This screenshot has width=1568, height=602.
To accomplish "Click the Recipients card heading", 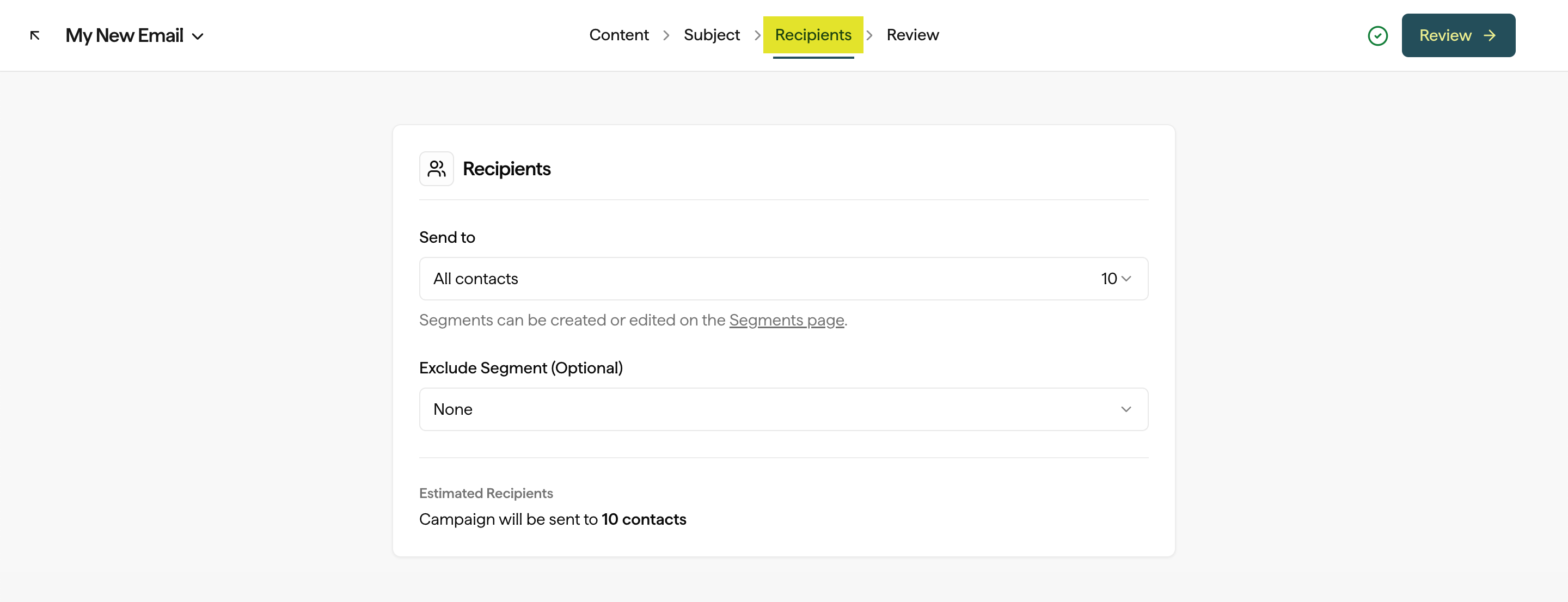I will coord(506,169).
